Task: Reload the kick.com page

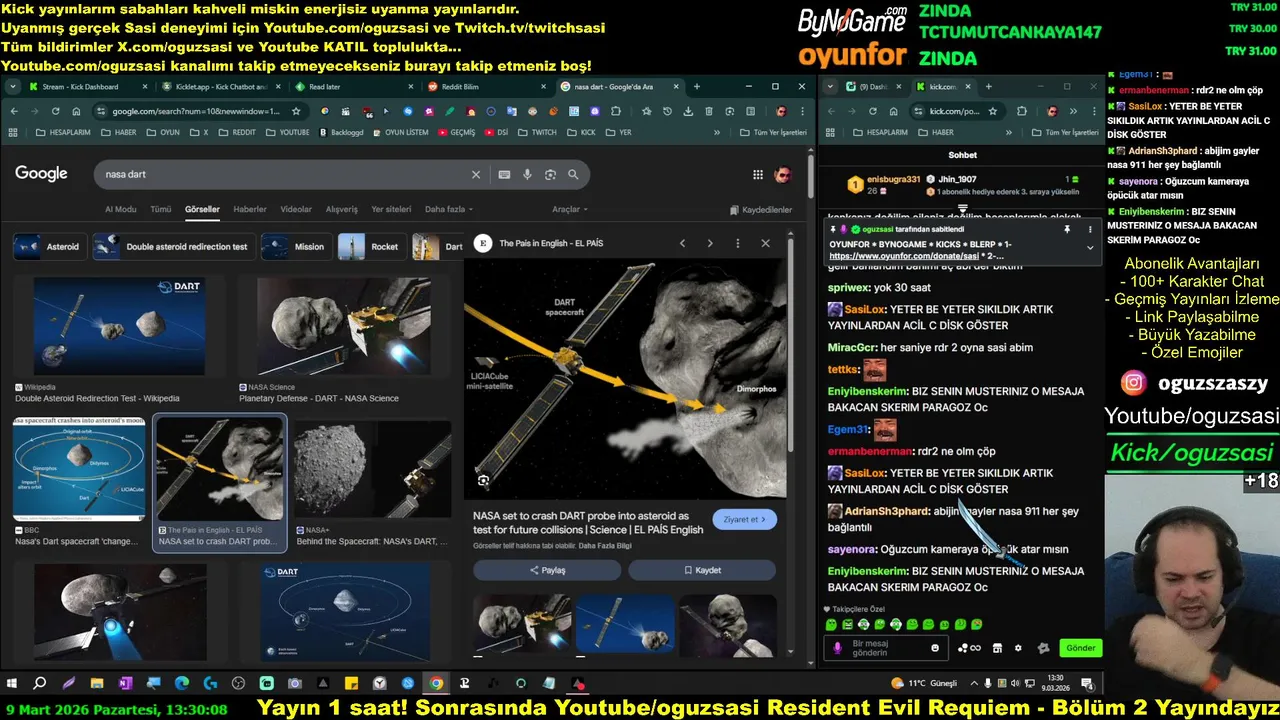Action: (x=872, y=111)
